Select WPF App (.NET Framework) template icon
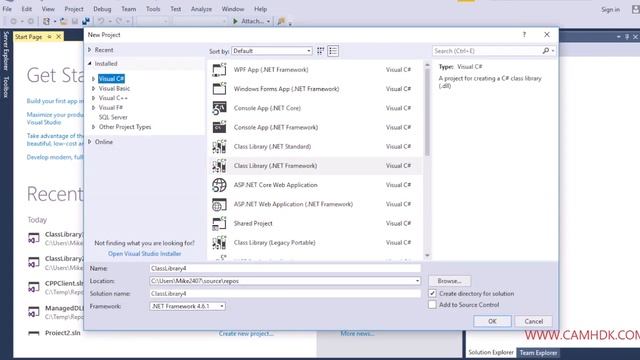The image size is (640, 360). click(219, 70)
